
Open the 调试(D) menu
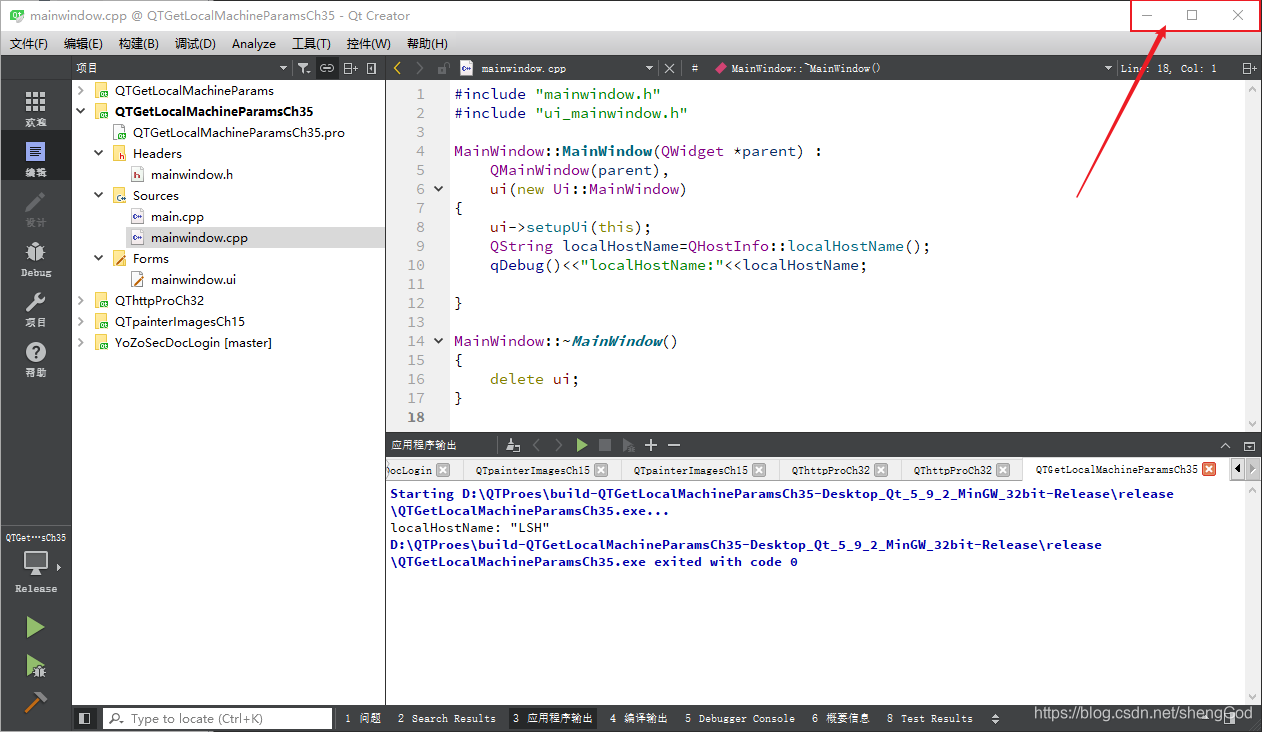tap(195, 43)
